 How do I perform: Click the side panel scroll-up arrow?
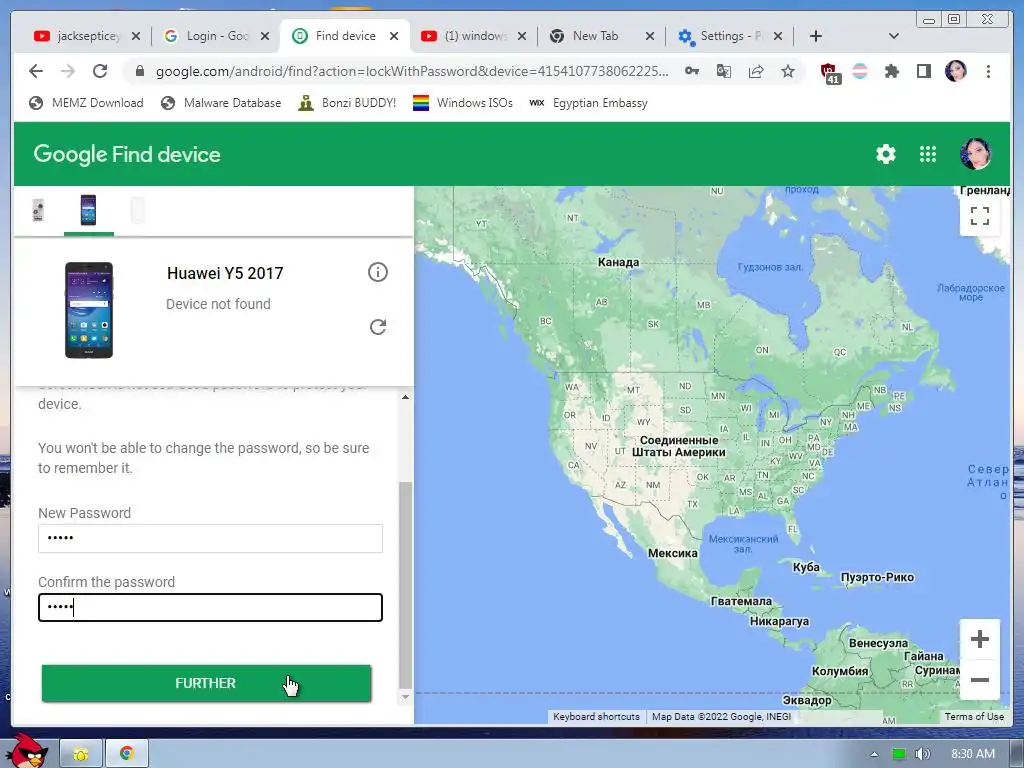(406, 397)
